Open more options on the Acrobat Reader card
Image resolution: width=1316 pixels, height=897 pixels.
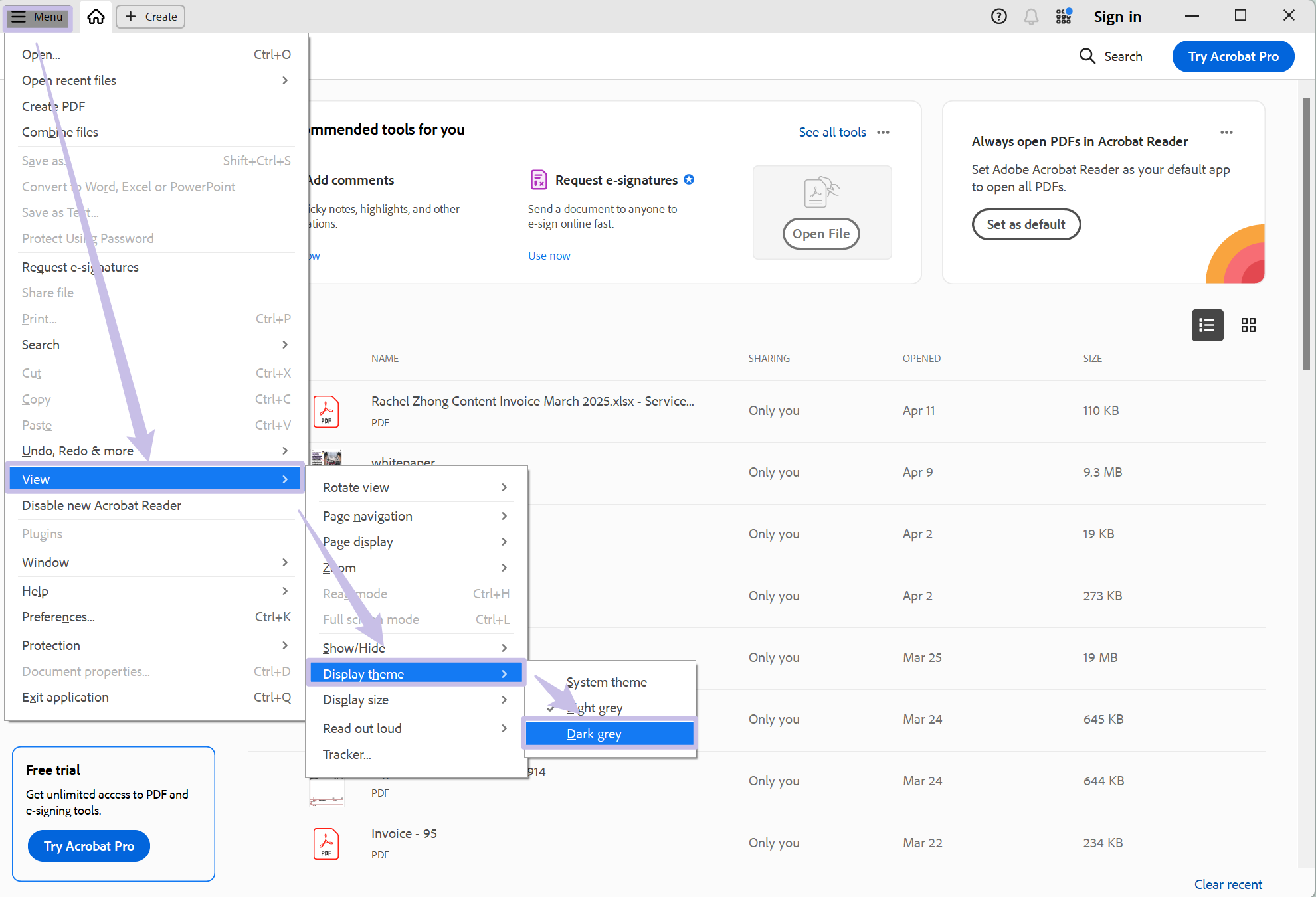tap(1226, 132)
